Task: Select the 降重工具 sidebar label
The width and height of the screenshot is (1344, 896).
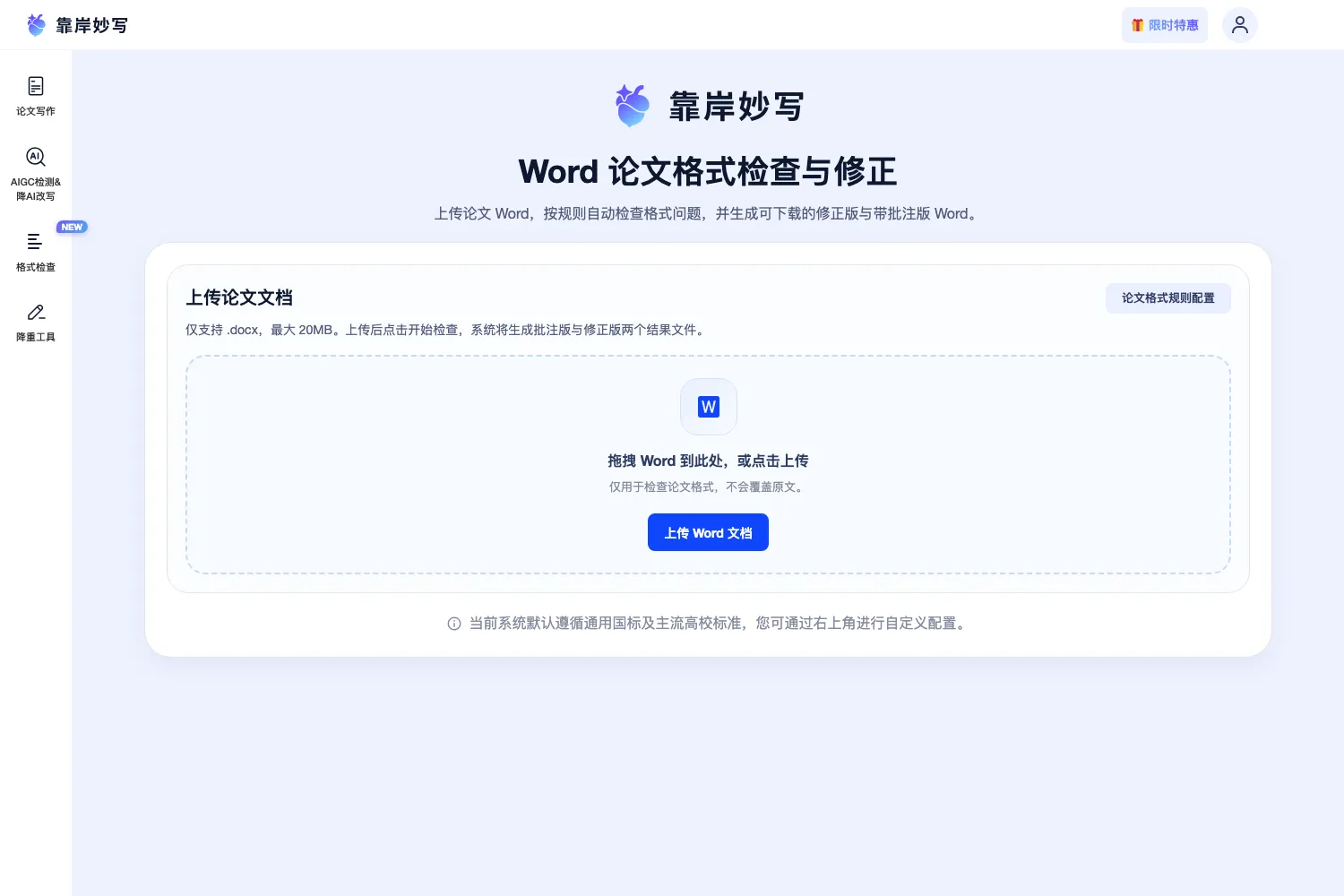Action: 36,337
